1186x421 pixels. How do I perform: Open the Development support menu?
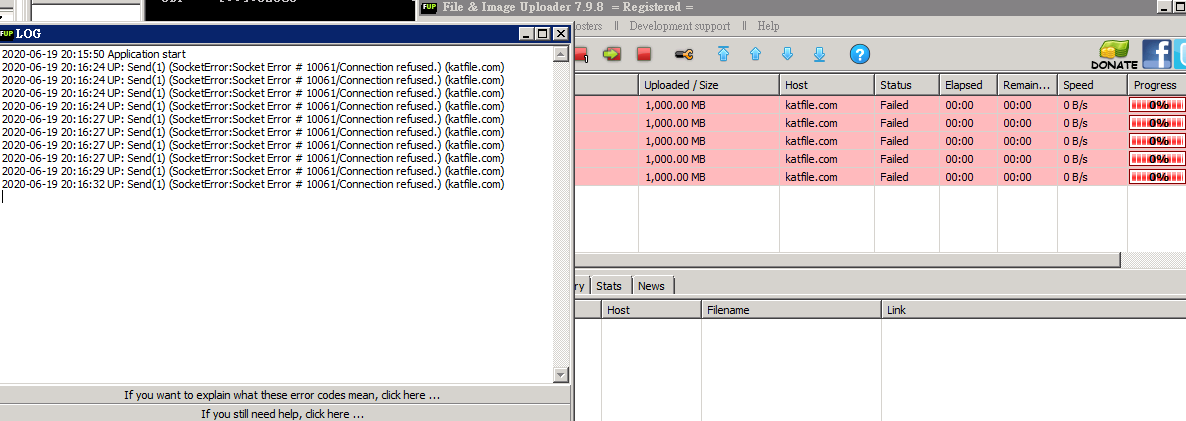[x=679, y=26]
